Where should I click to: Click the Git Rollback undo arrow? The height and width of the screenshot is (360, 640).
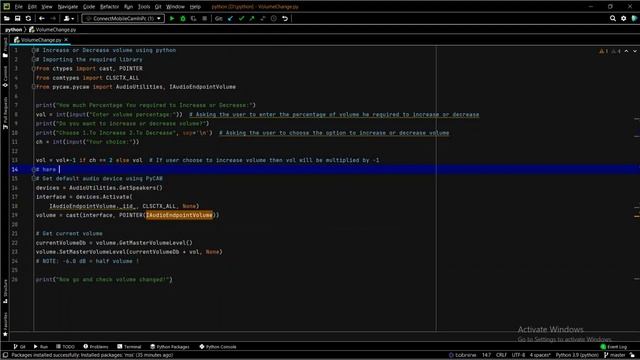click(x=285, y=18)
